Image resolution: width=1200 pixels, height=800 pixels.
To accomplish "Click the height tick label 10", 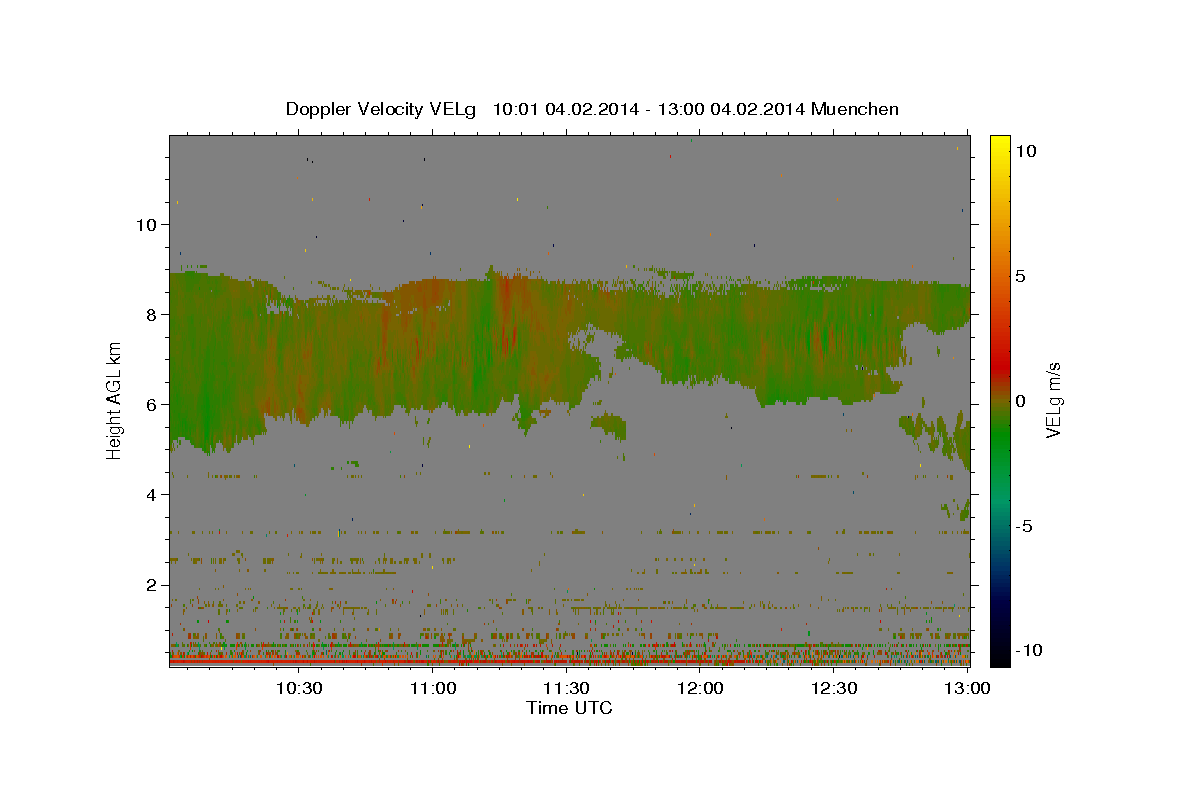I will [x=149, y=225].
